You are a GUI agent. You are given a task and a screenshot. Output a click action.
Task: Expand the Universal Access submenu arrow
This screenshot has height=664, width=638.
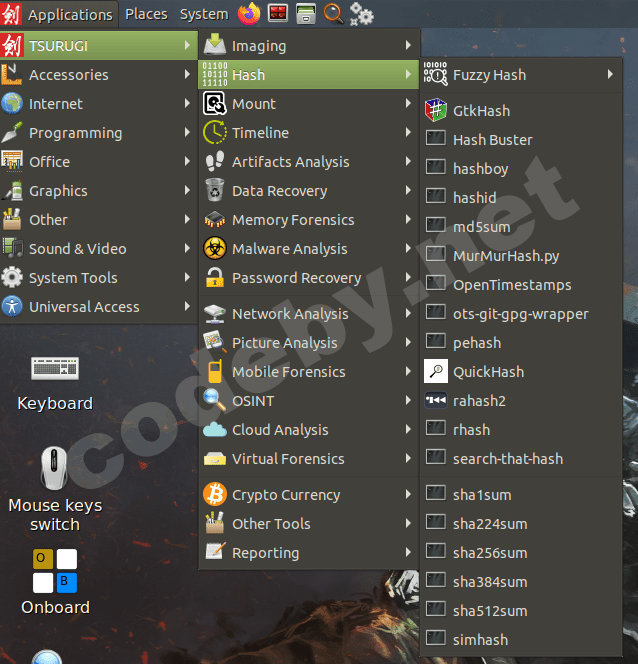point(187,306)
